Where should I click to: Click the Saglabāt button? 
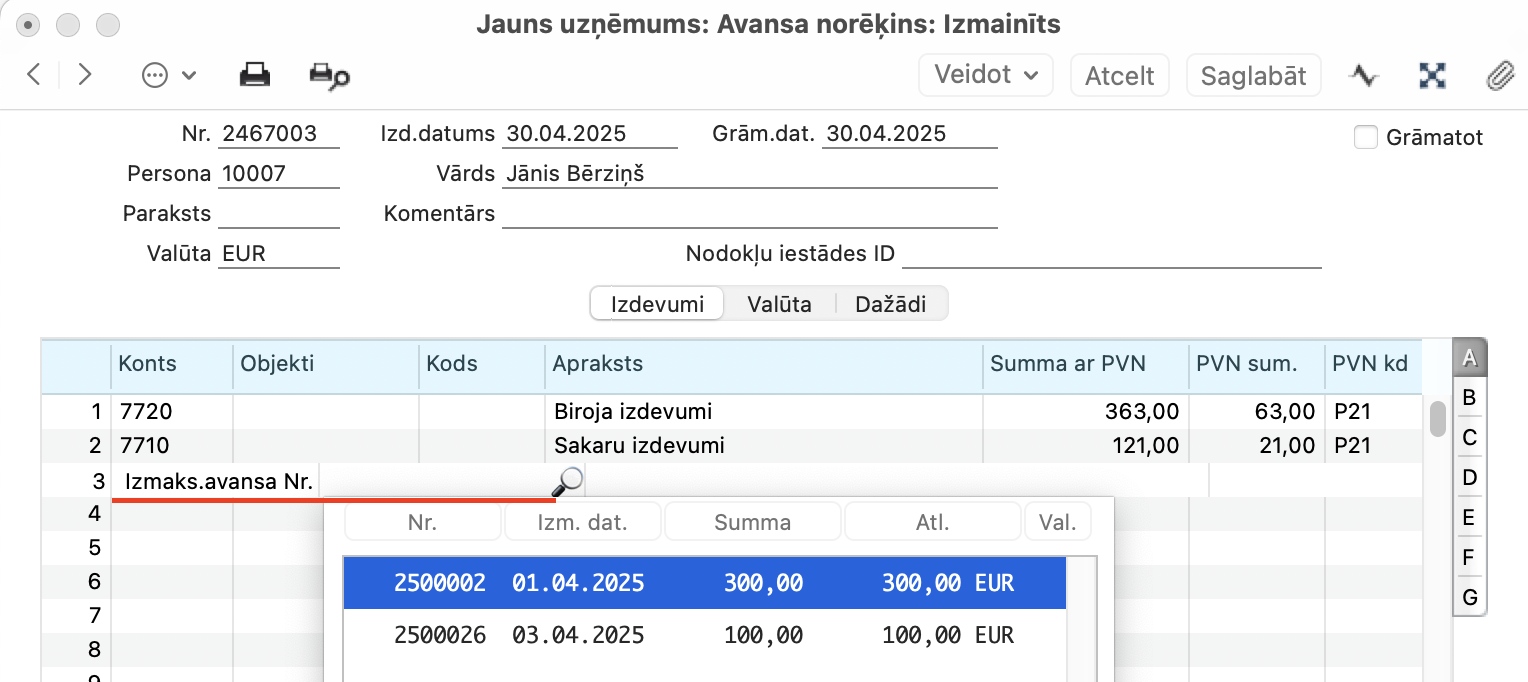1253,76
